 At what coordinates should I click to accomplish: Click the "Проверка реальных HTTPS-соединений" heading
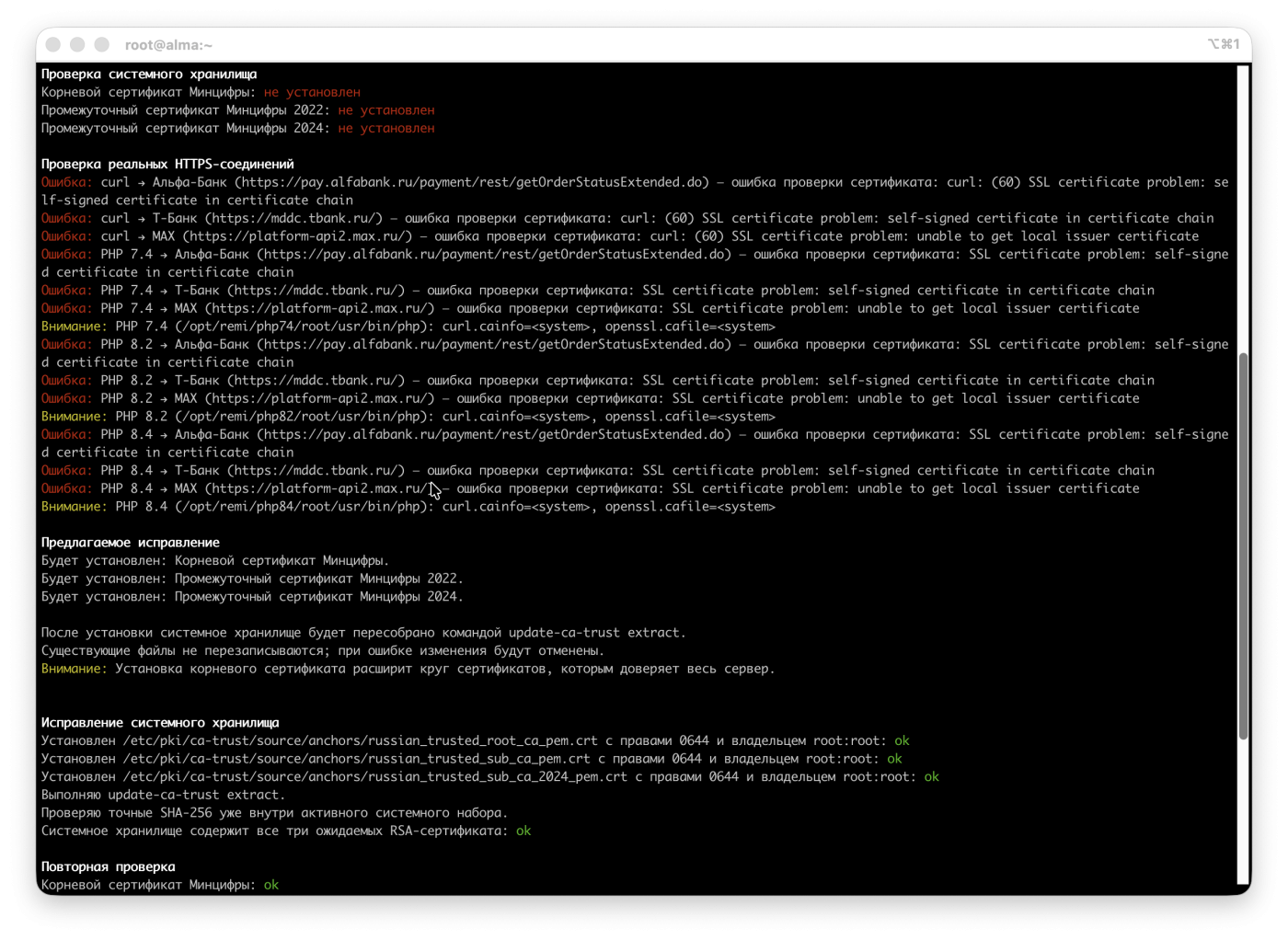(167, 165)
